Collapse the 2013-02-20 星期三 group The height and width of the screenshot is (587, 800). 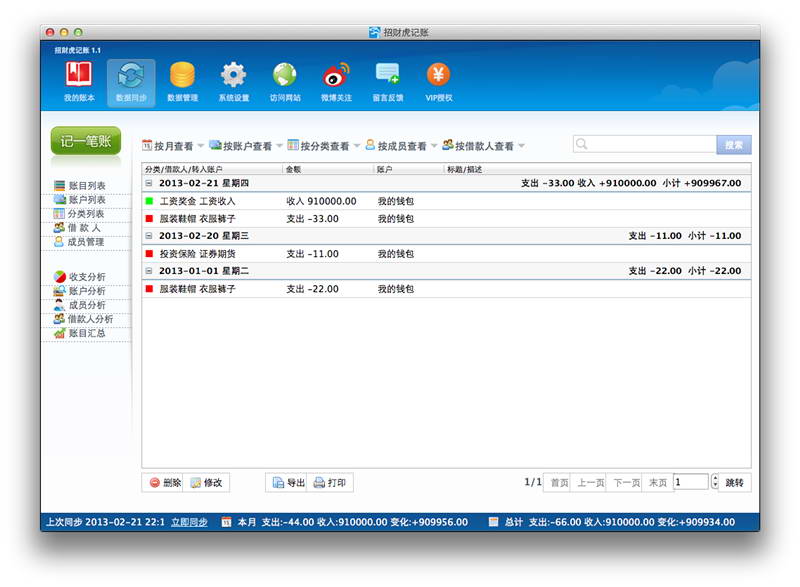click(149, 236)
